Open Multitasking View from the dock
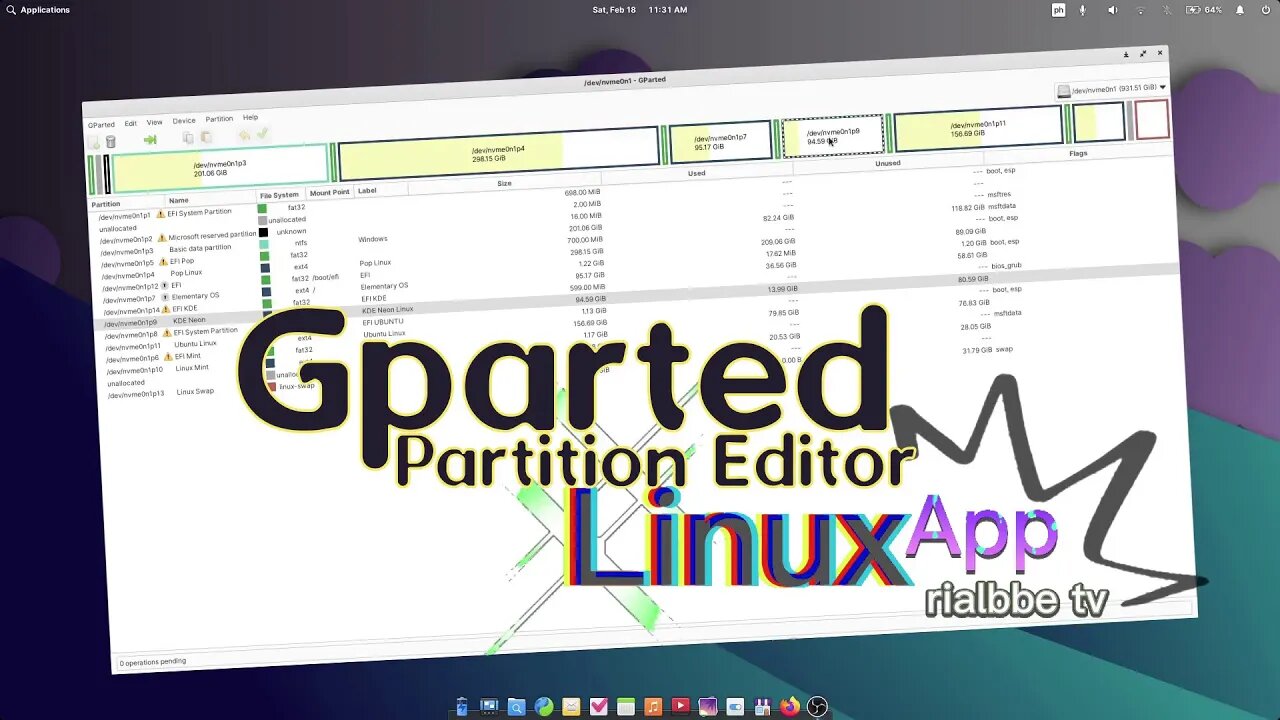 click(489, 707)
